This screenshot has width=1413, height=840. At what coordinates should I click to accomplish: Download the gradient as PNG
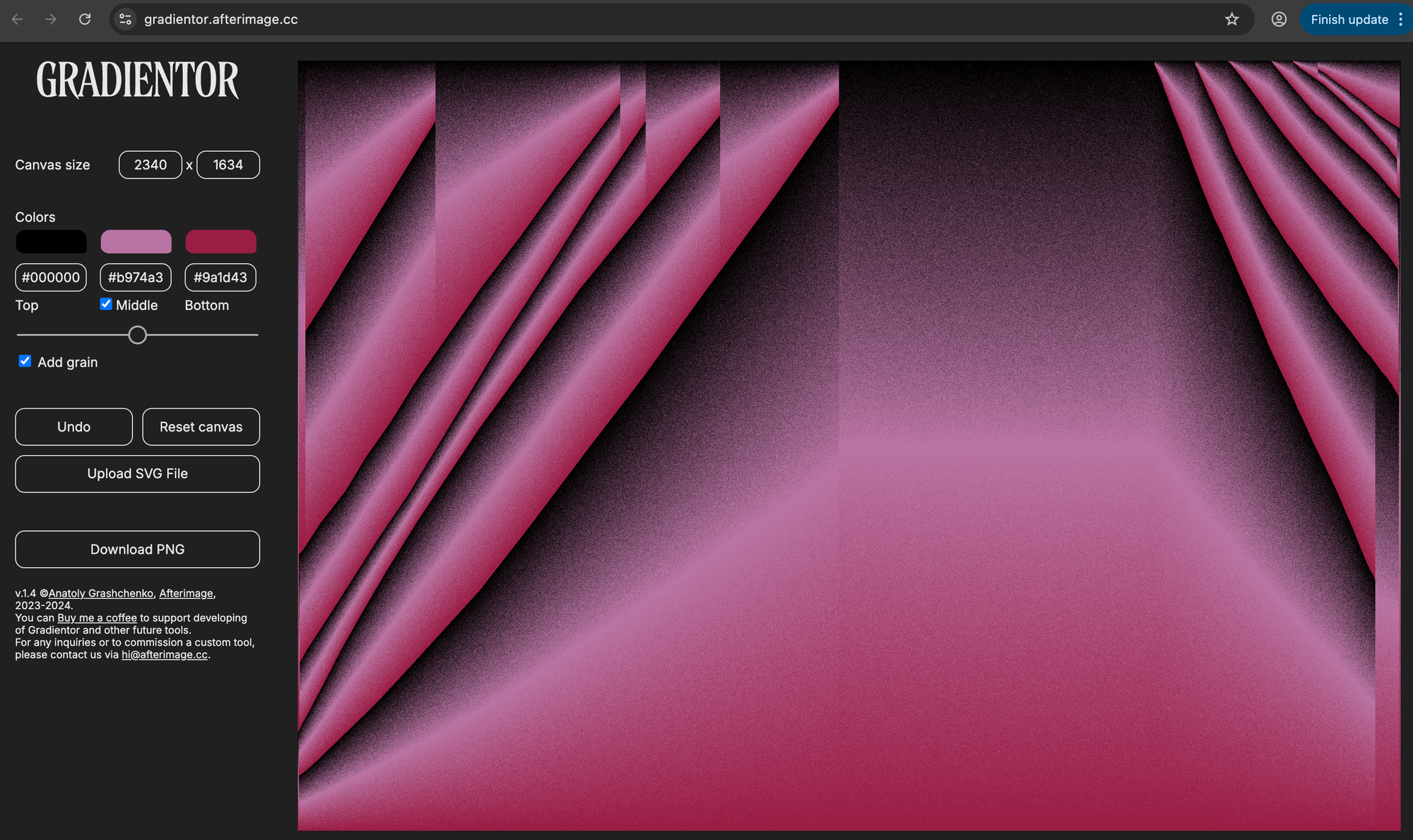coord(137,550)
